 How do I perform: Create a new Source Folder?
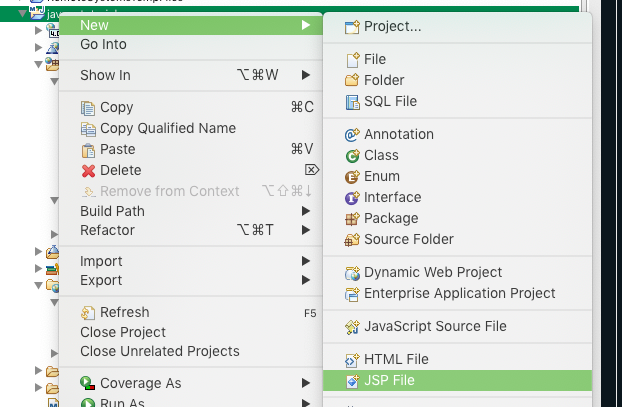(x=408, y=239)
